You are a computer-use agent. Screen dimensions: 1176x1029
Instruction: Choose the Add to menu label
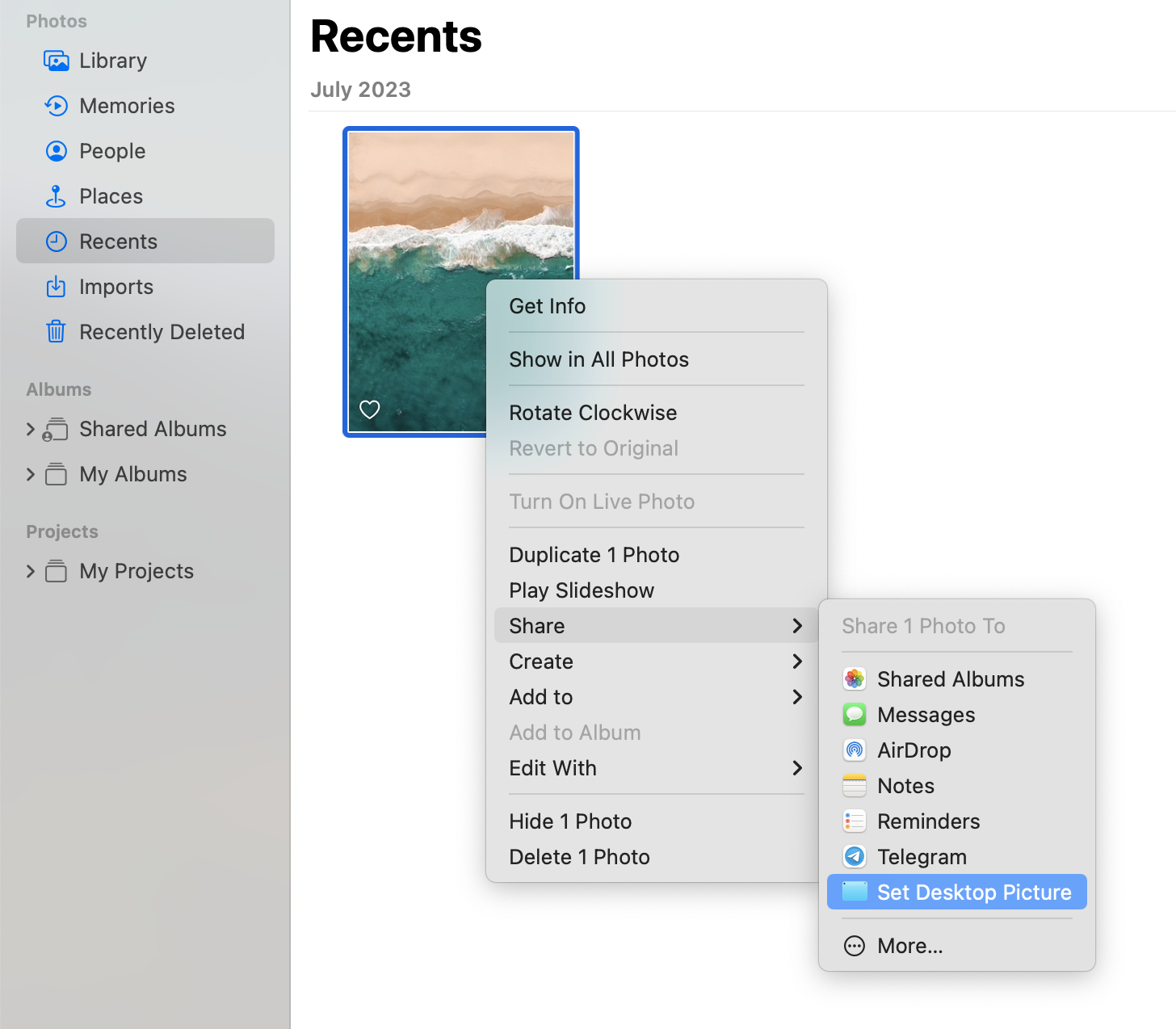540,697
